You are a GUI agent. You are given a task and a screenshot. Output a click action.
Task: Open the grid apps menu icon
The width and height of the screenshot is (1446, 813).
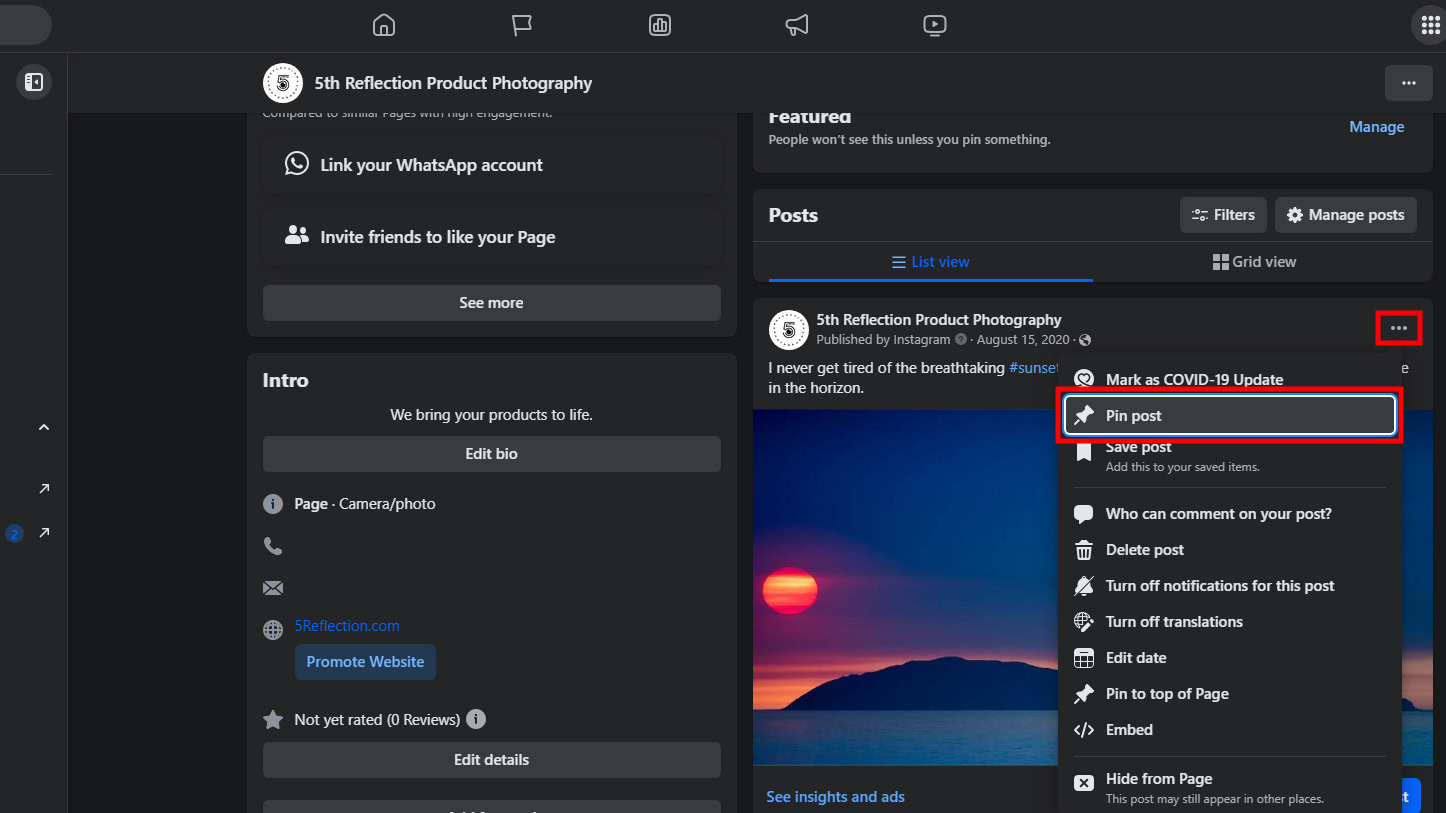point(1428,25)
